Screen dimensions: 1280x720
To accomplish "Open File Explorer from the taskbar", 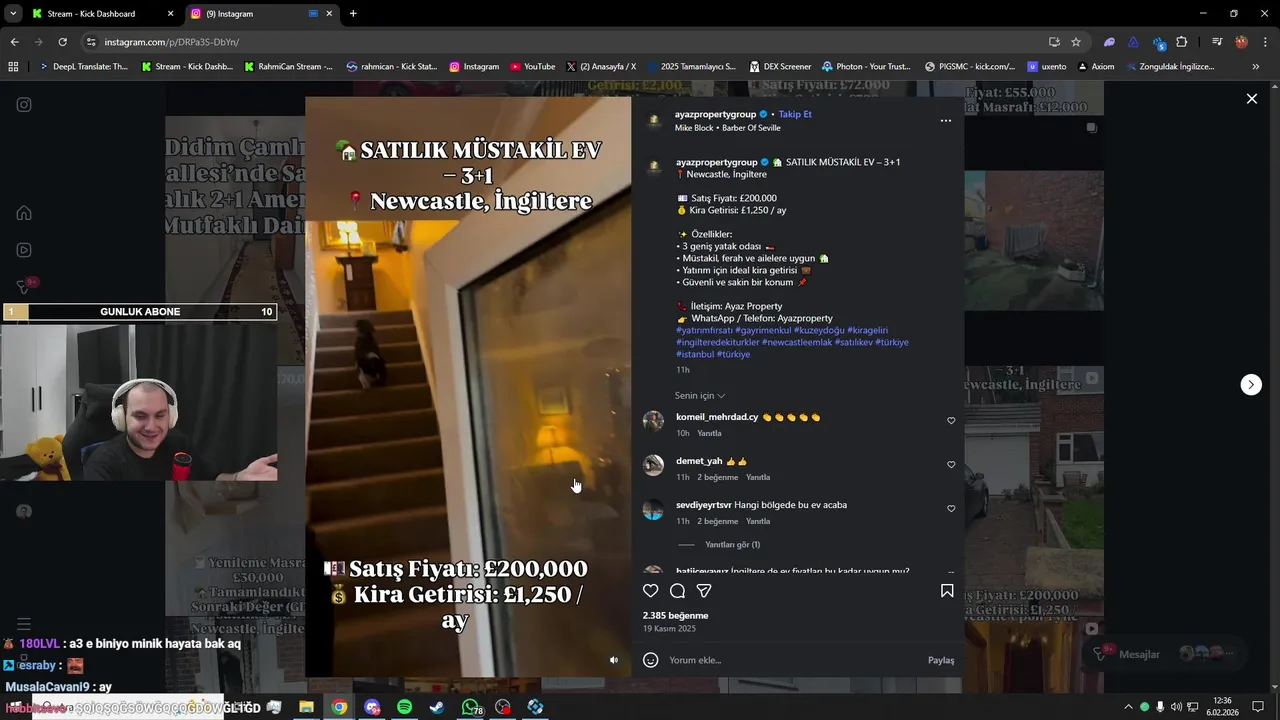I will point(306,707).
